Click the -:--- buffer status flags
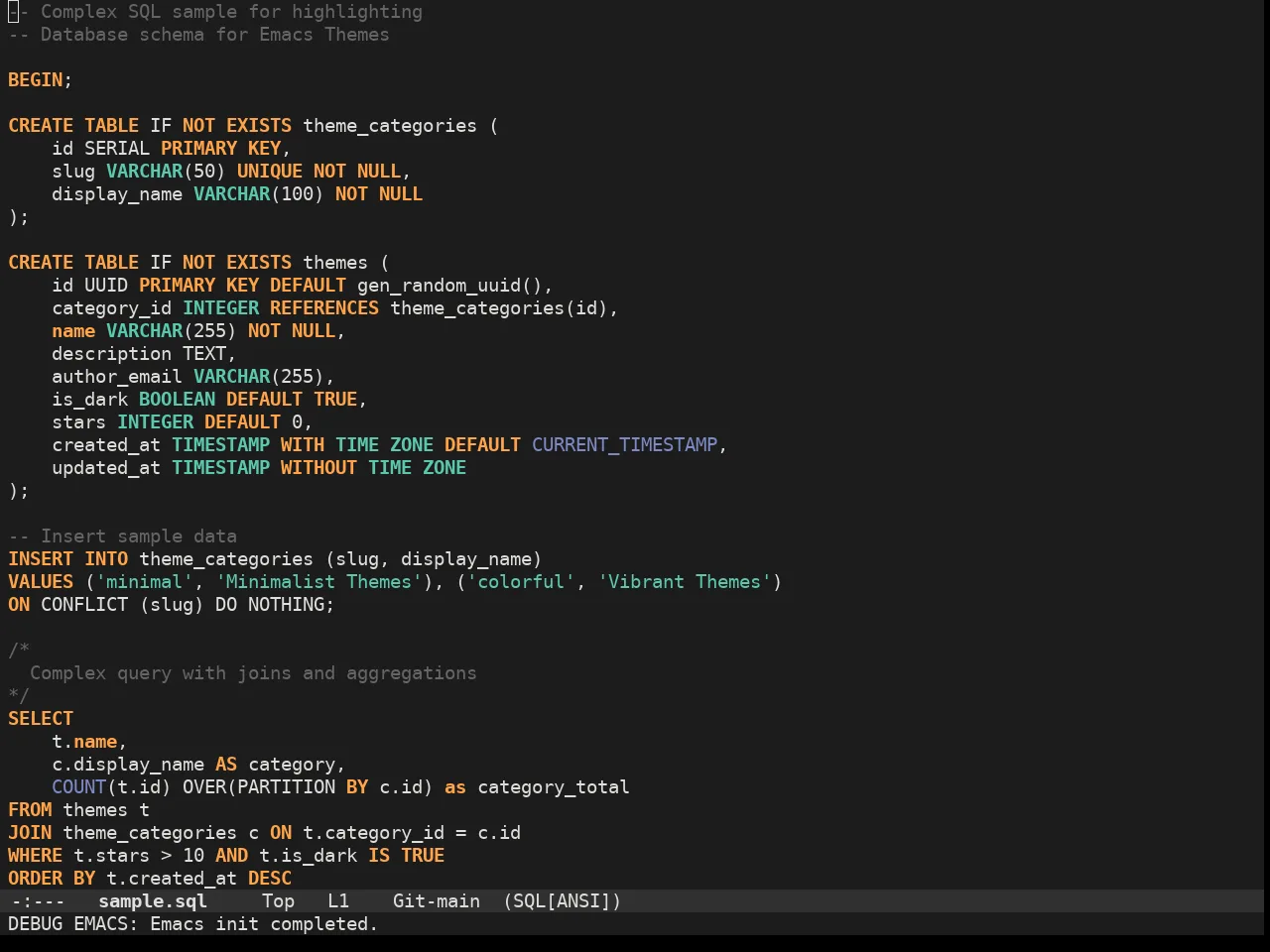The height and width of the screenshot is (952, 1270). tap(38, 901)
